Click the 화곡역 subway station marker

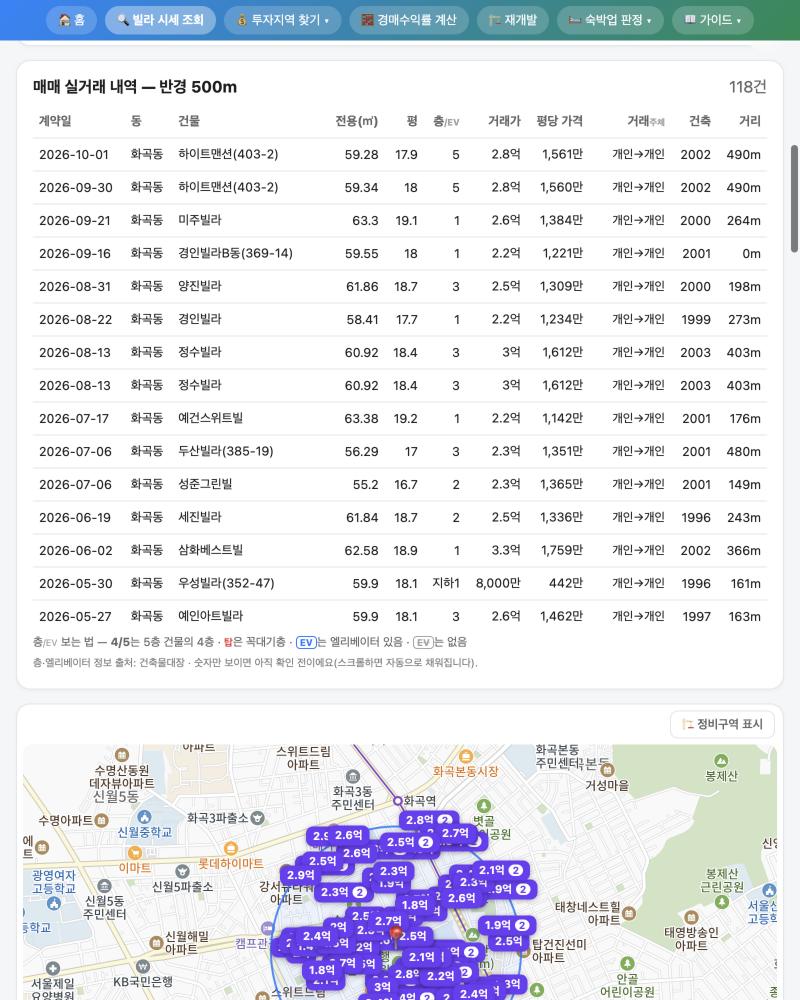[397, 800]
